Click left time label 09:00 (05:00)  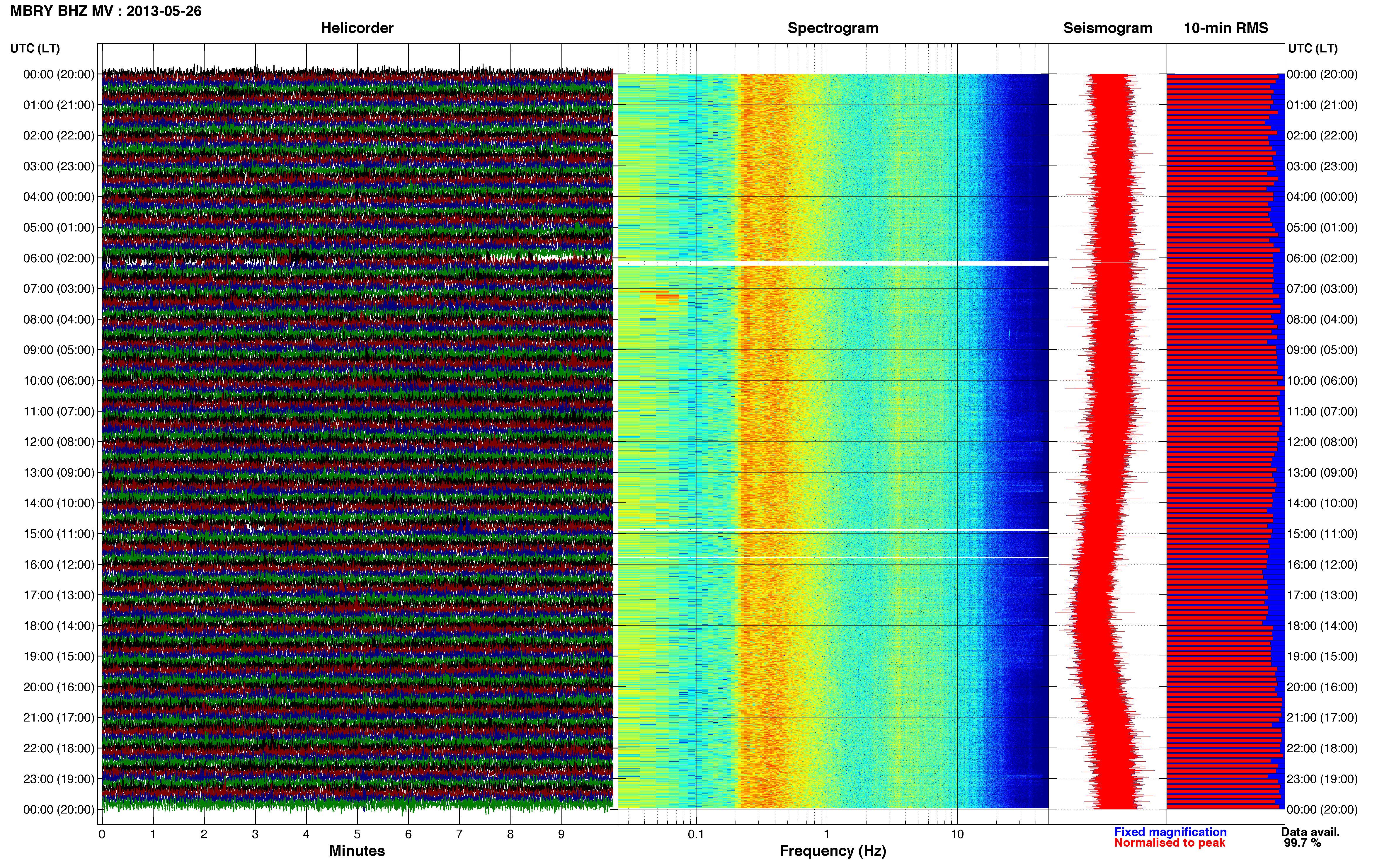(59, 350)
